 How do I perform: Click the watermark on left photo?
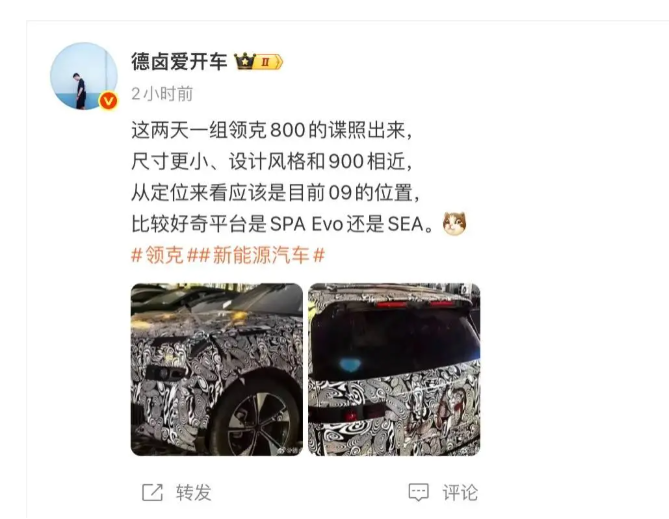[287, 449]
